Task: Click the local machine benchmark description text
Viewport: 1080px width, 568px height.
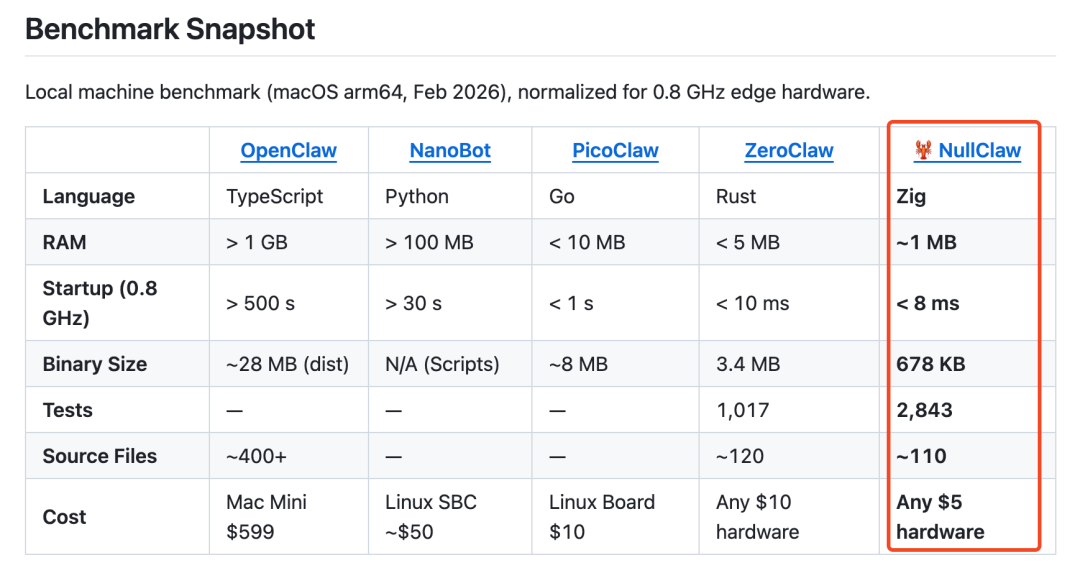Action: (447, 93)
